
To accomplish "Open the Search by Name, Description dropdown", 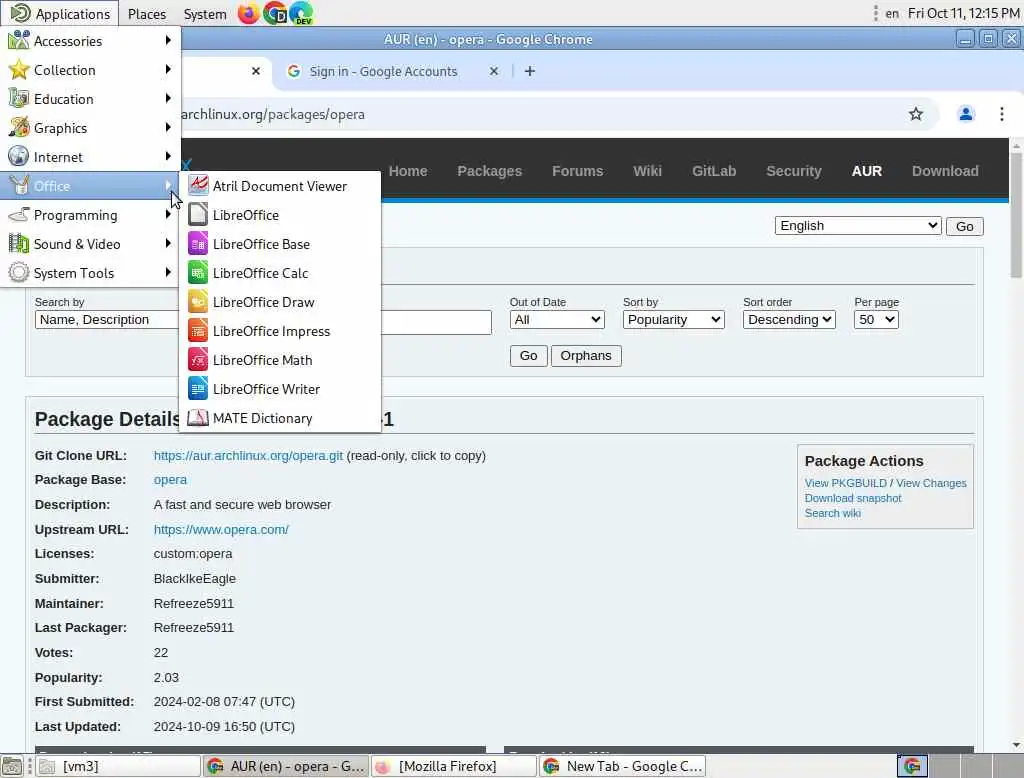I will 106,319.
